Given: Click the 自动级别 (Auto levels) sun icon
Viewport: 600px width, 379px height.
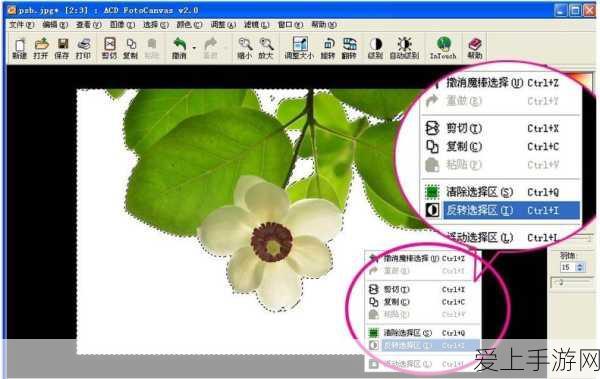Looking at the screenshot, I should click(x=404, y=48).
